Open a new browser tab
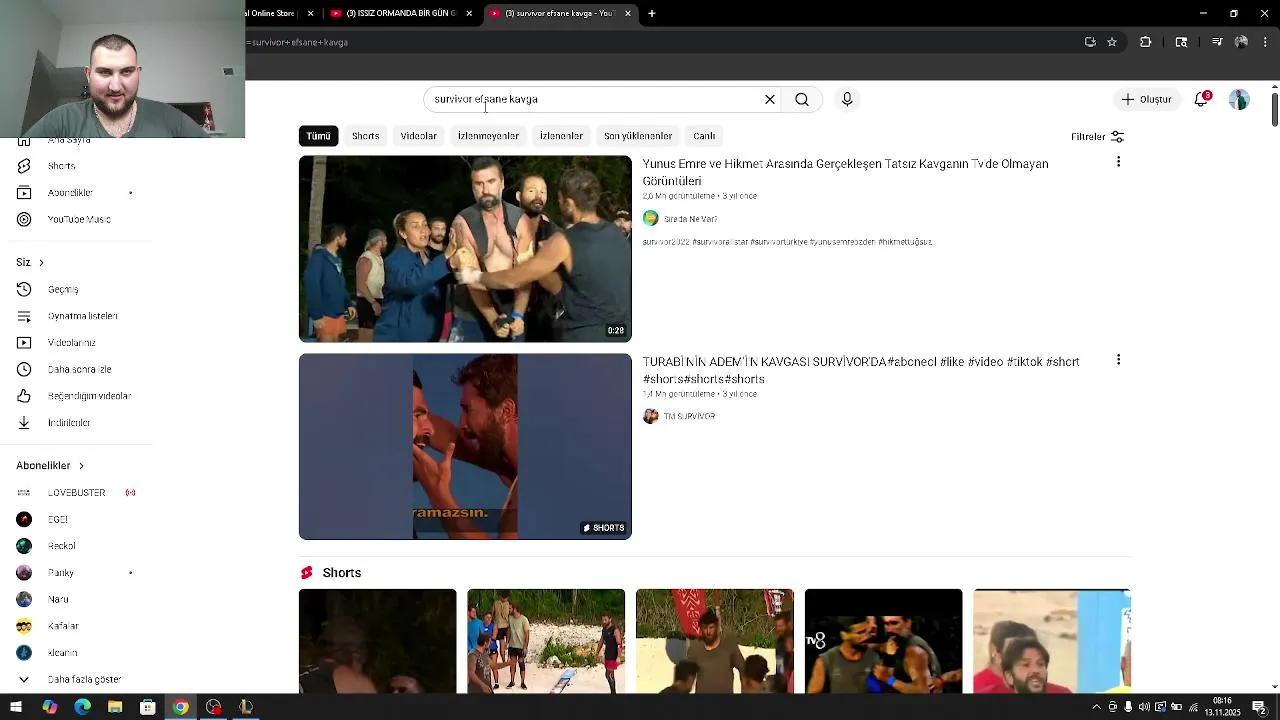This screenshot has width=1280, height=720. [x=652, y=13]
